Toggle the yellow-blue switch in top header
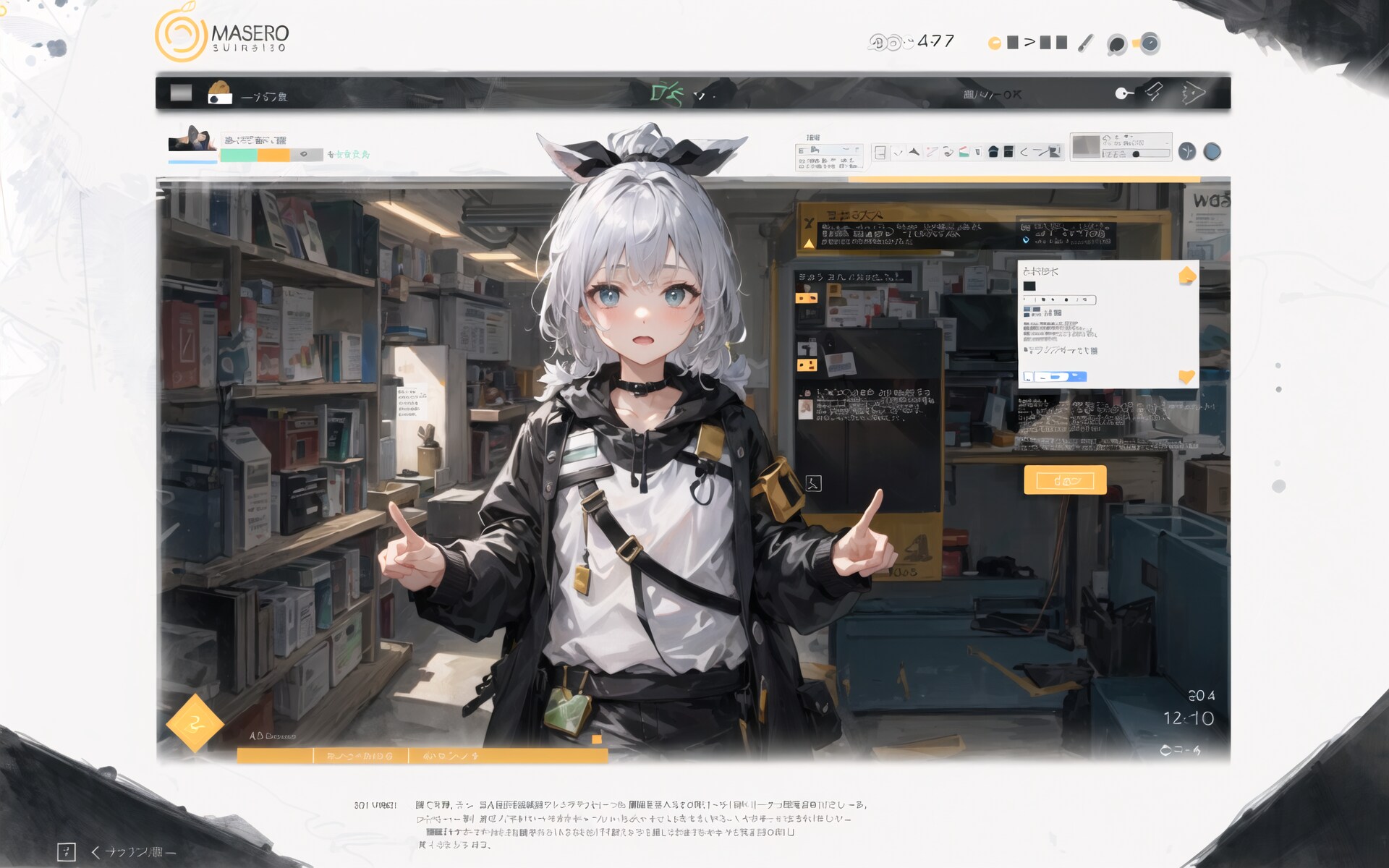The width and height of the screenshot is (1389, 868). pos(1147,43)
